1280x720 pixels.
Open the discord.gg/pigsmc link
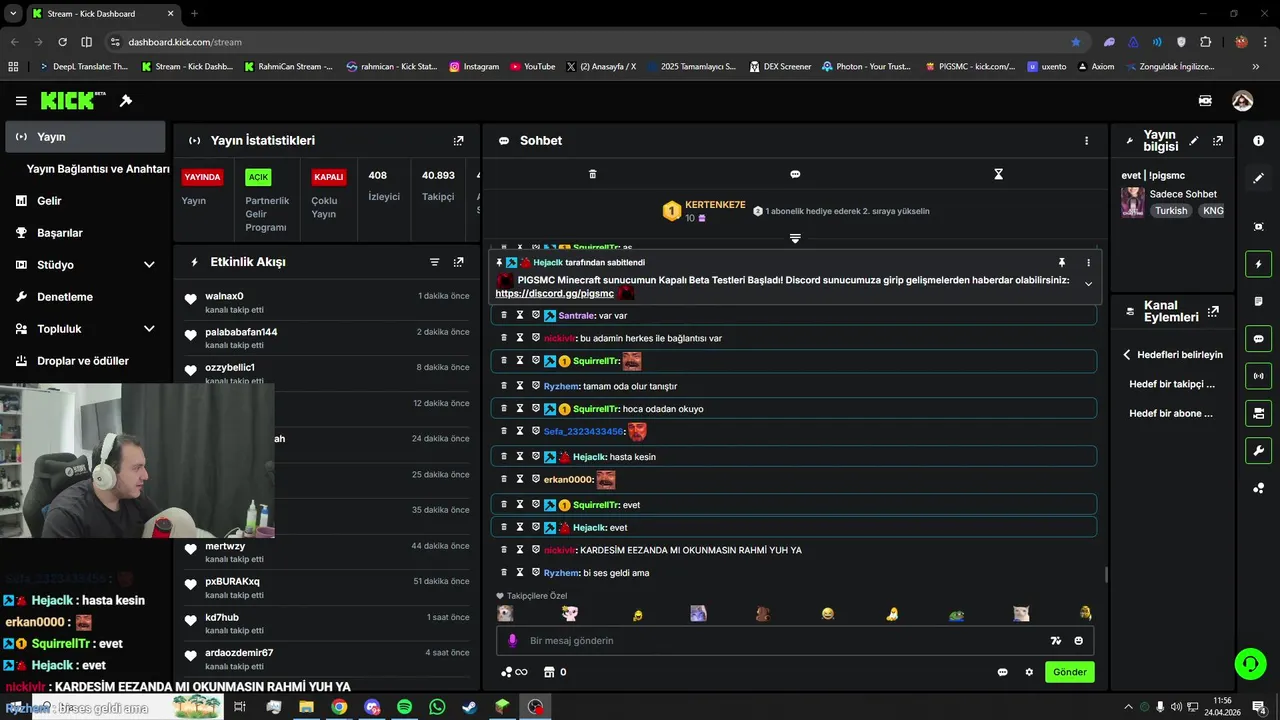point(554,294)
